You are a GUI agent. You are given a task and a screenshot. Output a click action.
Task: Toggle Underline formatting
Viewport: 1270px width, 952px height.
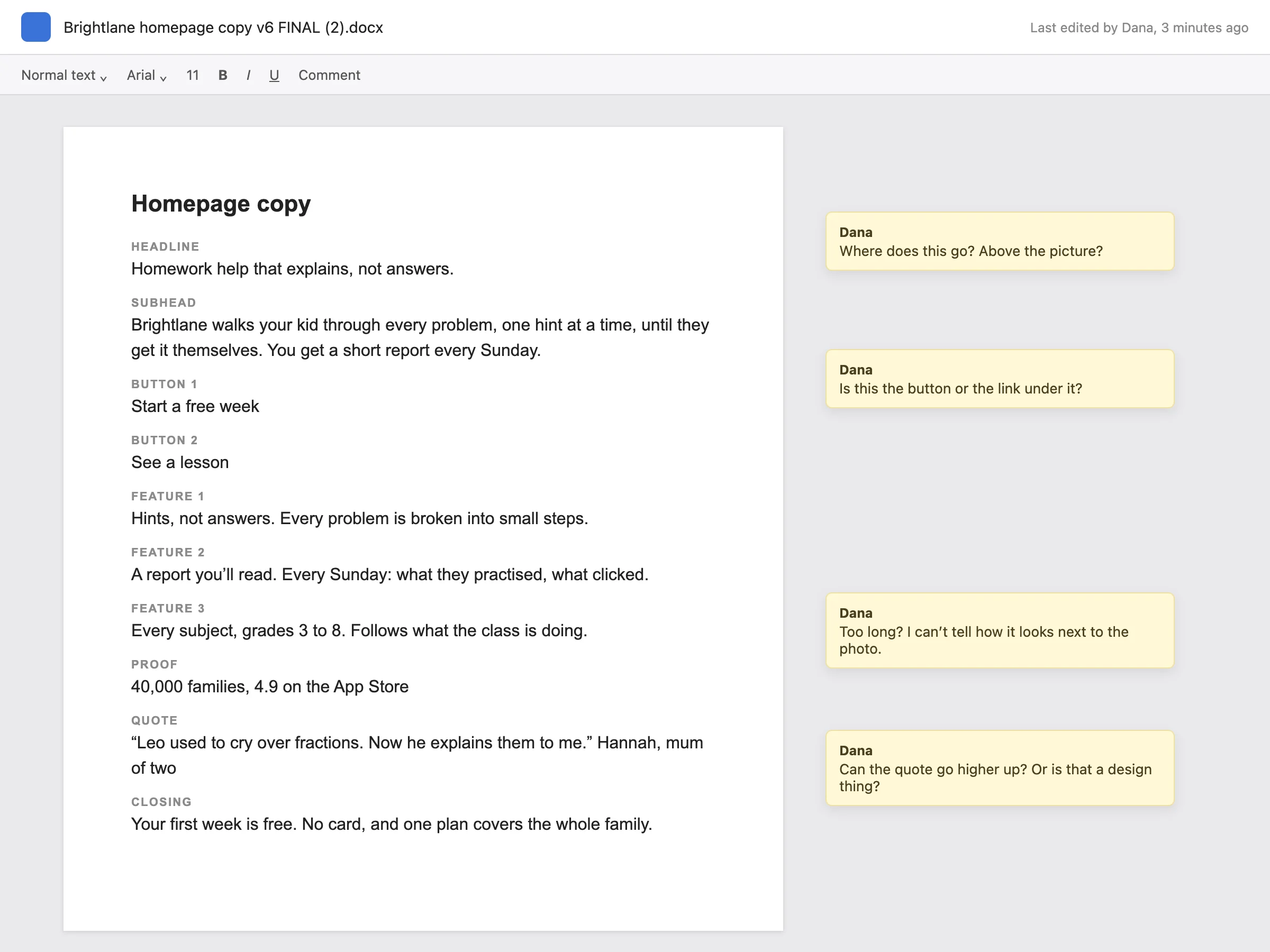274,75
